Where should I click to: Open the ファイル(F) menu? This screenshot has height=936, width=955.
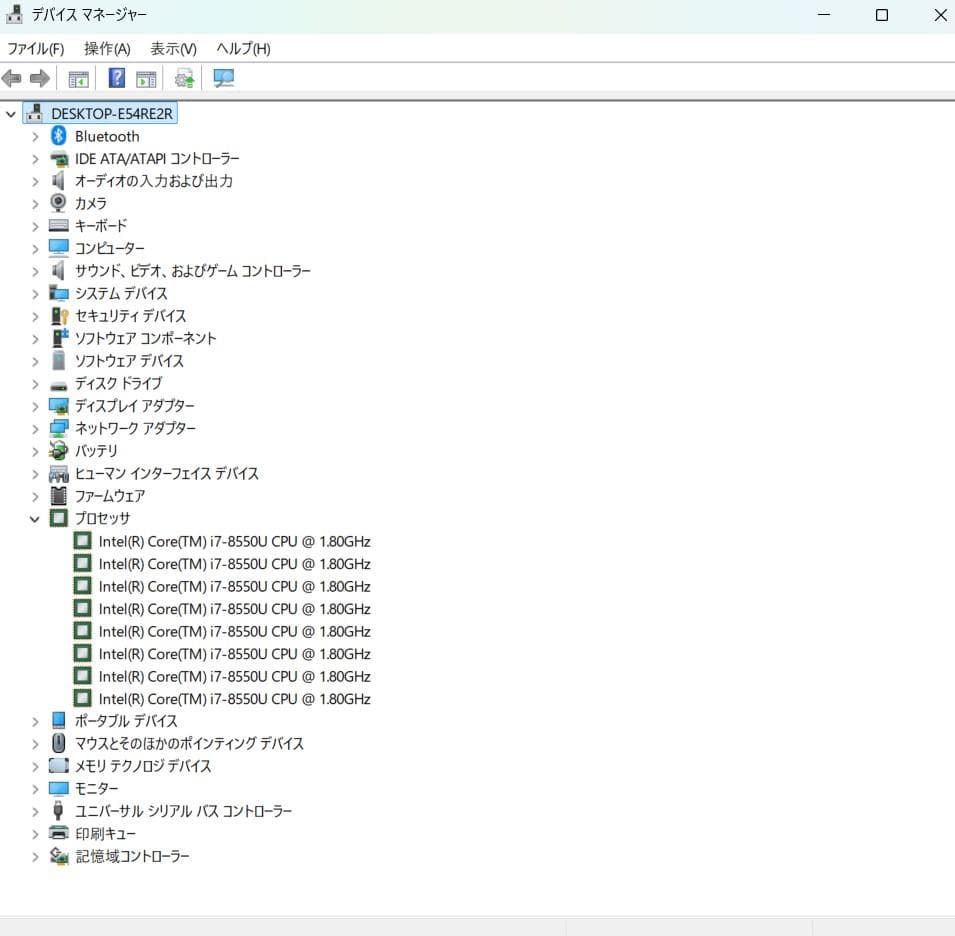pyautogui.click(x=36, y=48)
